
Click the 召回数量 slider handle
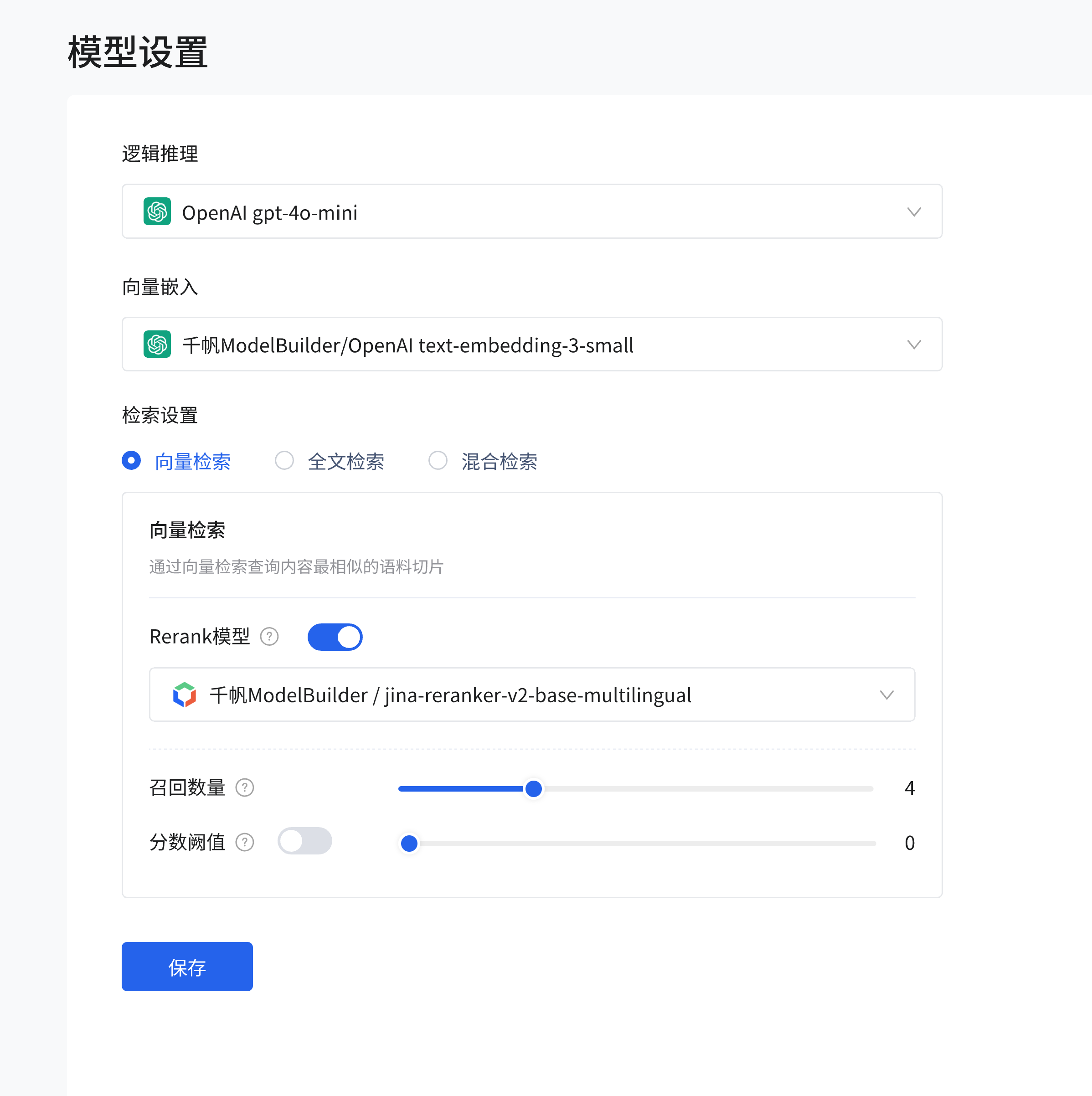[x=533, y=788]
